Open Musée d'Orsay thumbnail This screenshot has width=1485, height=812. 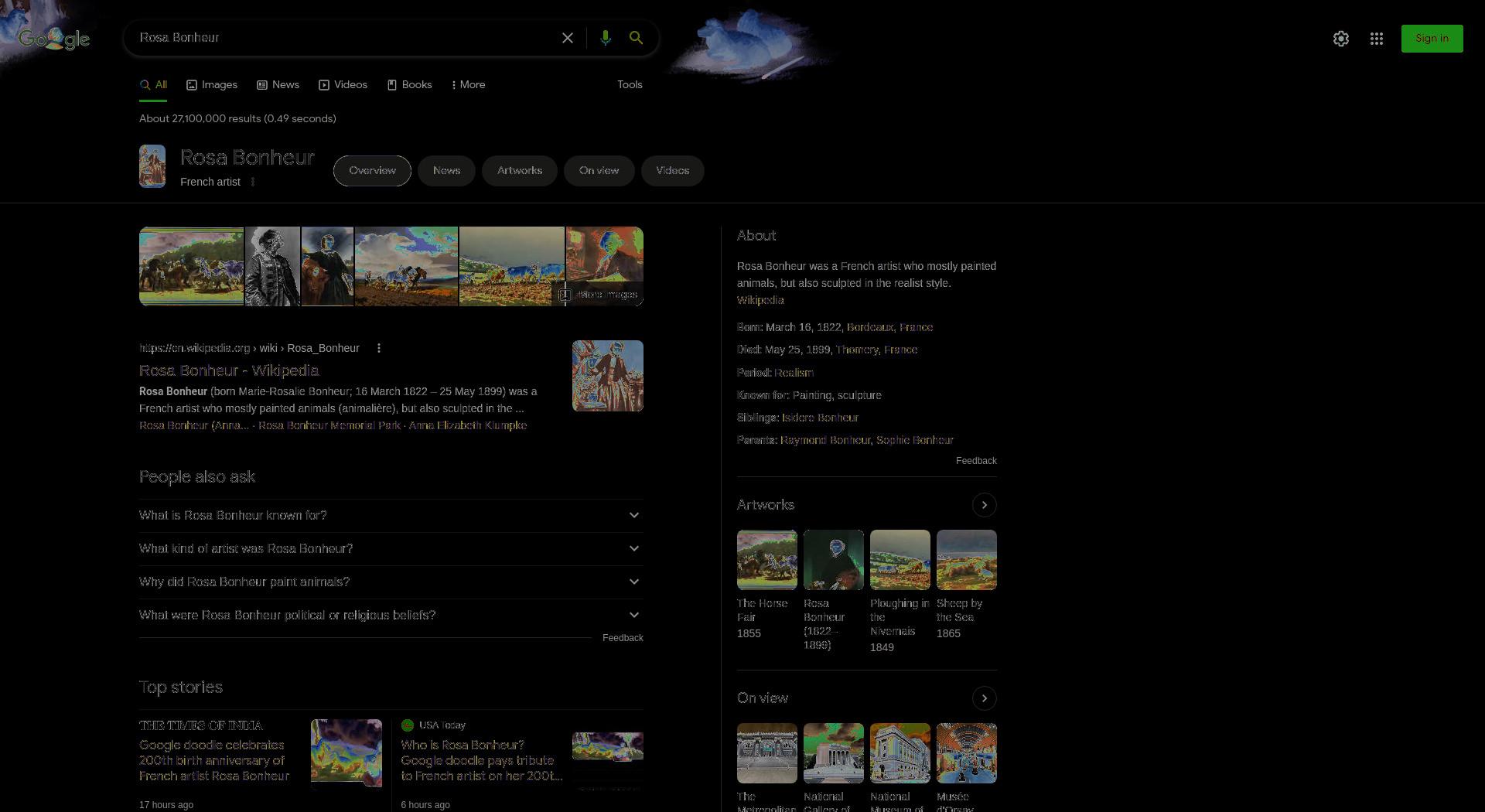[x=967, y=753]
